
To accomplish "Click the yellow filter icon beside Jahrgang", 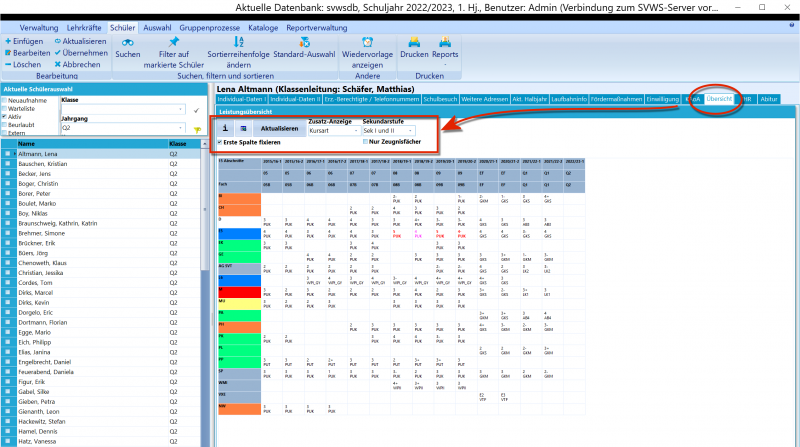I will [197, 130].
